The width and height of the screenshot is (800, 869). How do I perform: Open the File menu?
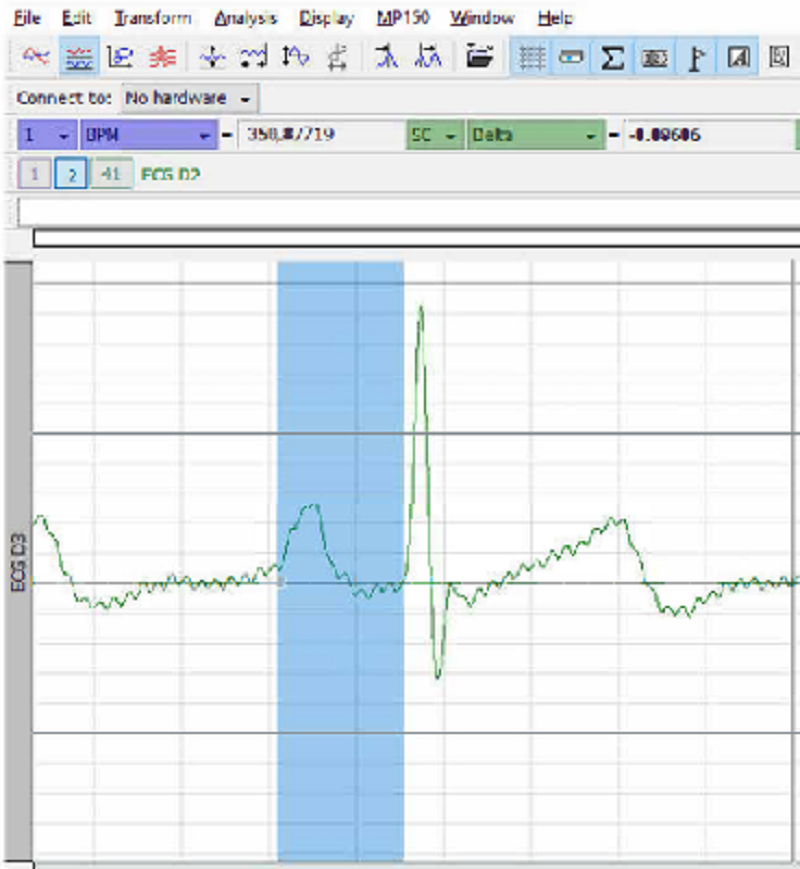[27, 18]
